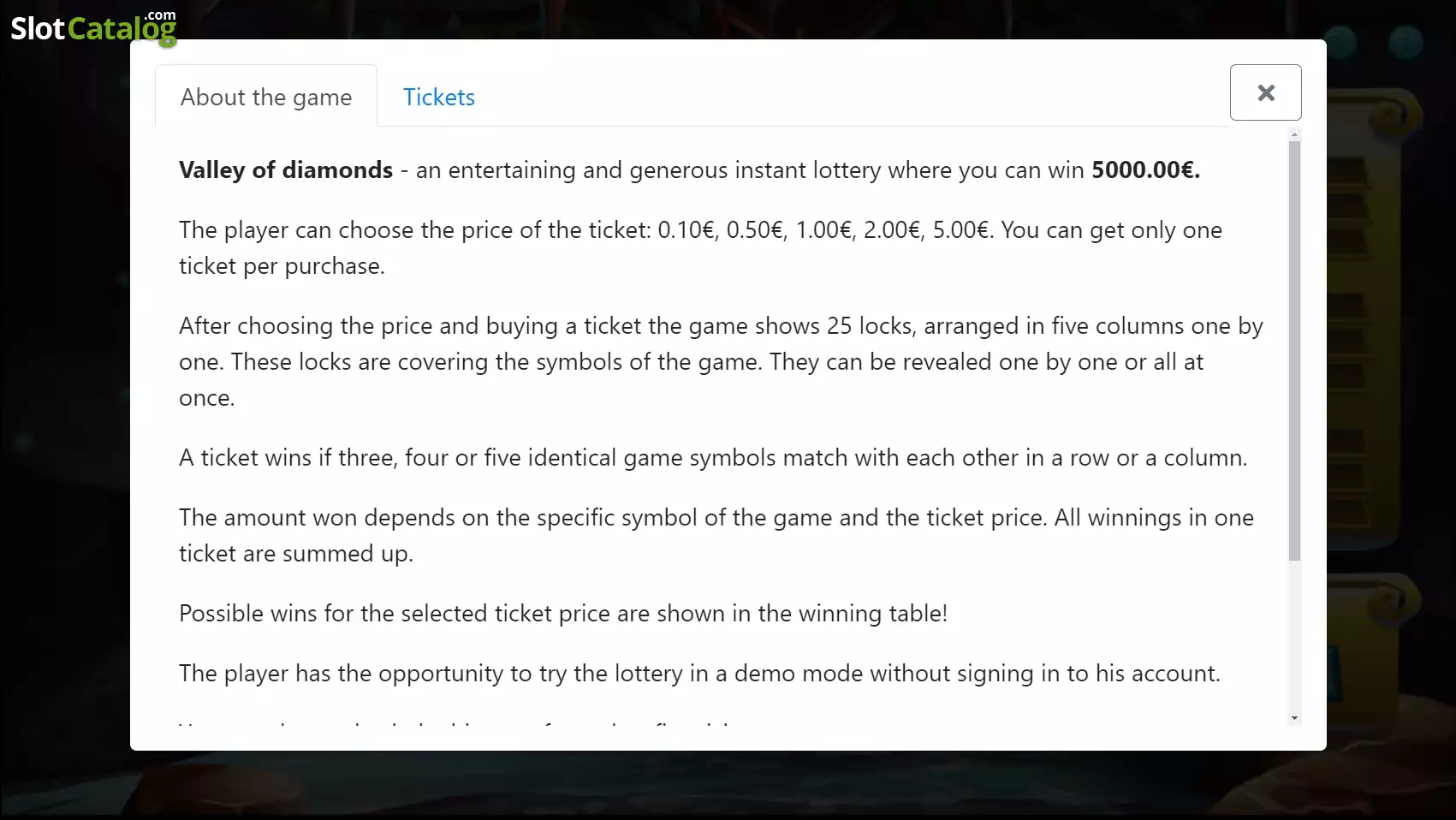Click the bold Valley of diamonds title
This screenshot has height=820, width=1456.
286,170
